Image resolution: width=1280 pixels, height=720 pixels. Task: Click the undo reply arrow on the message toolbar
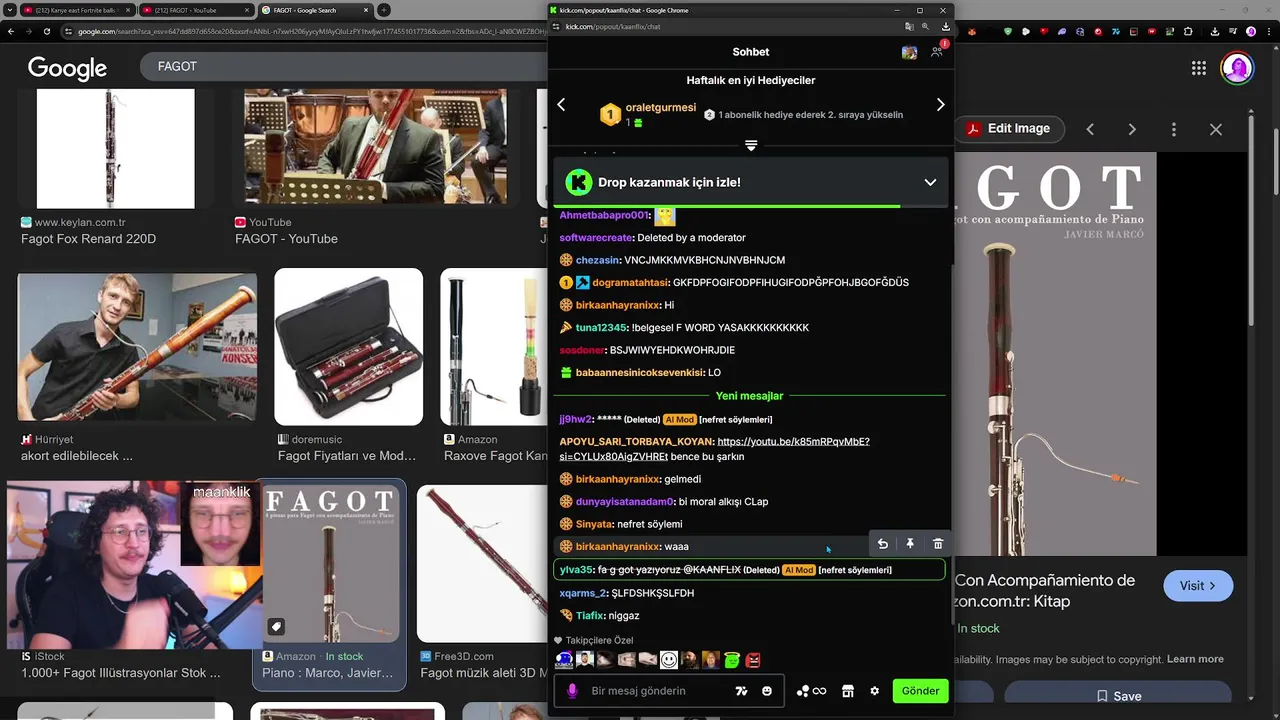coord(883,544)
